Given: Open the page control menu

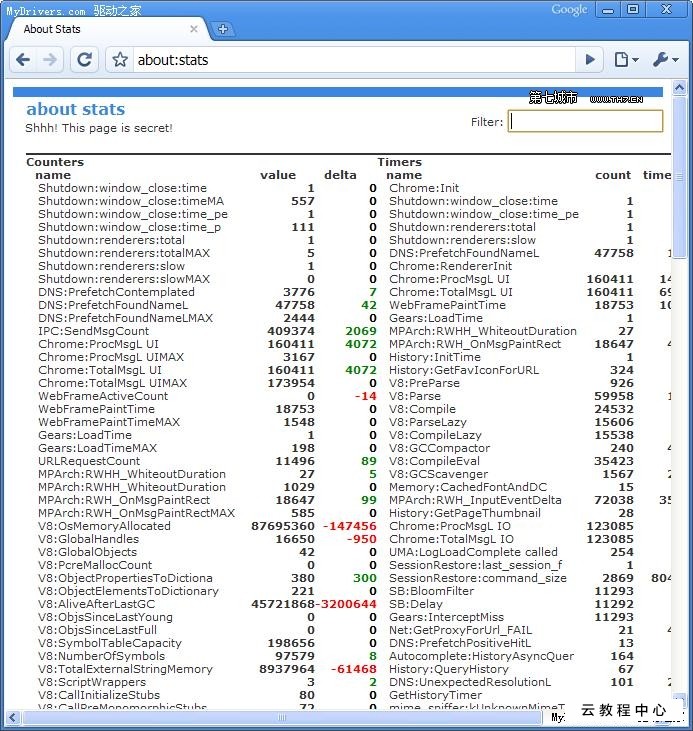Looking at the screenshot, I should (626, 60).
